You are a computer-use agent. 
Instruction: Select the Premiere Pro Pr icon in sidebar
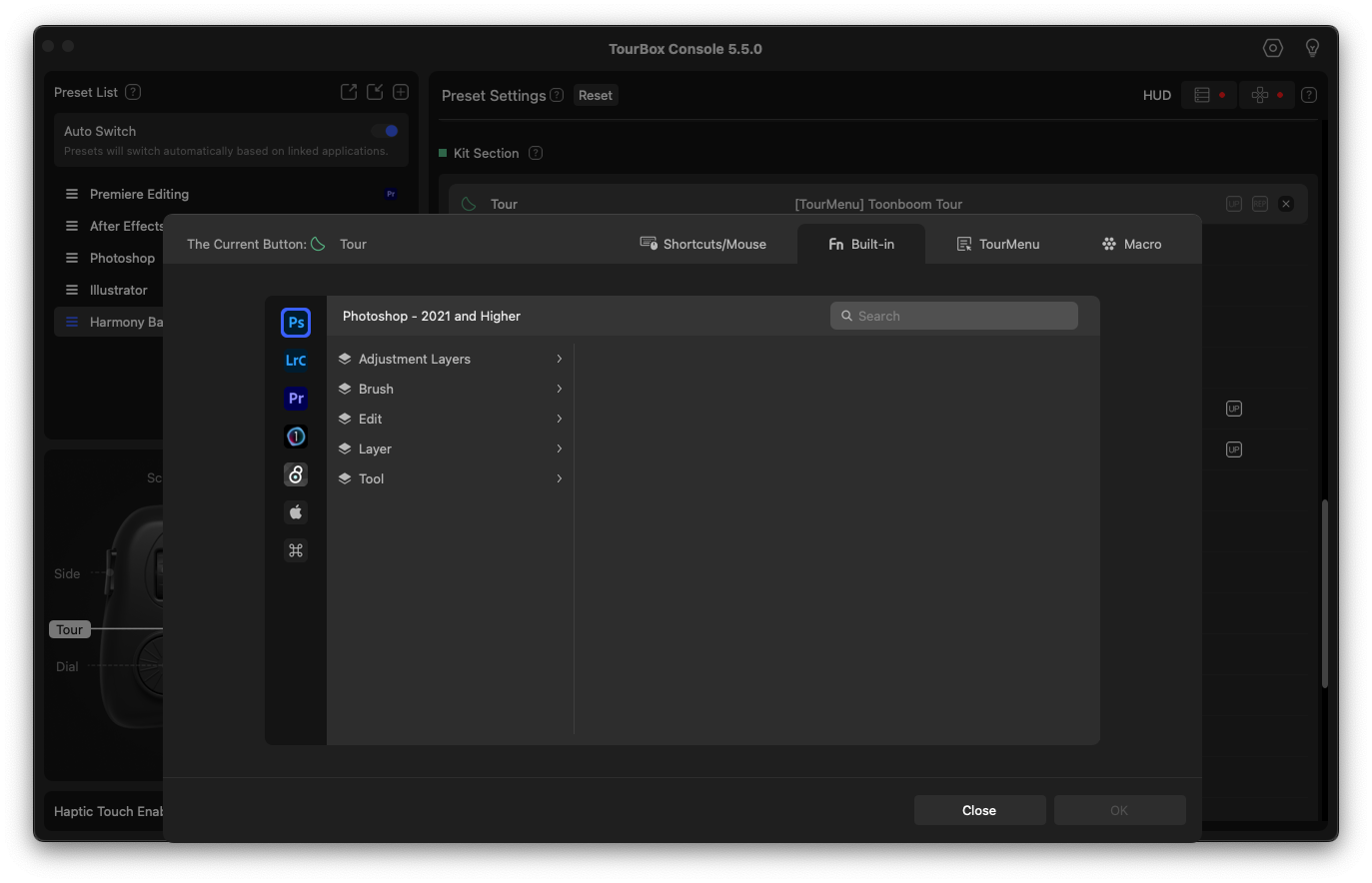click(x=296, y=399)
